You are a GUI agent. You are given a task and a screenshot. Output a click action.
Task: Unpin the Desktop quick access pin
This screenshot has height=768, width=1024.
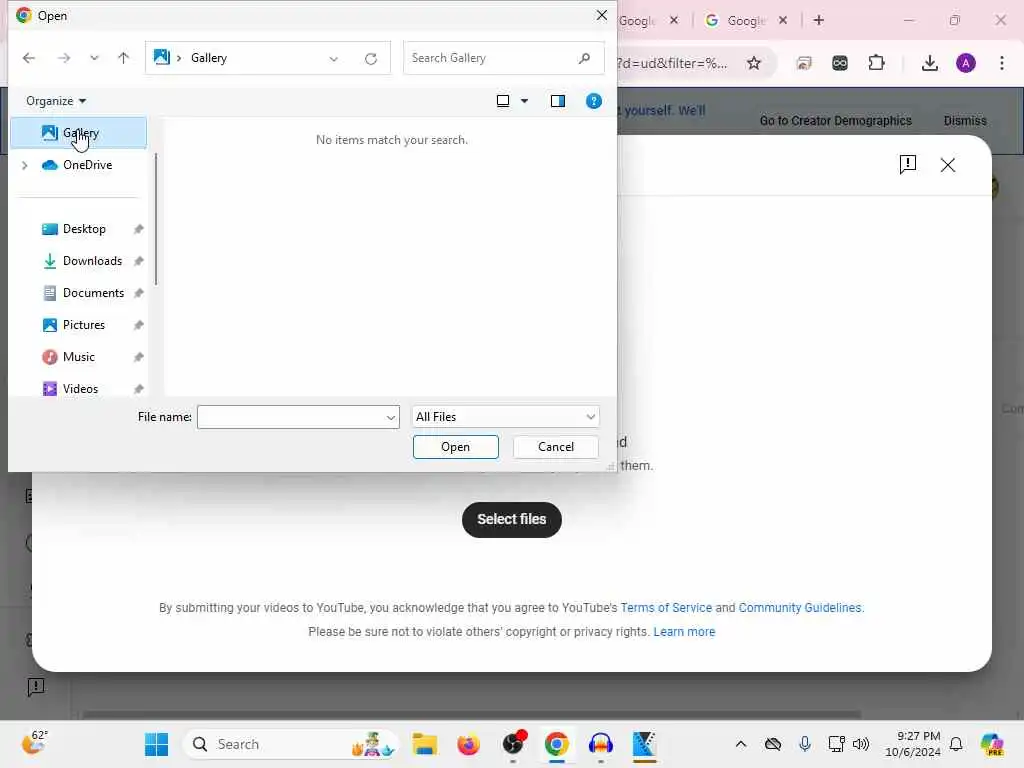click(138, 229)
